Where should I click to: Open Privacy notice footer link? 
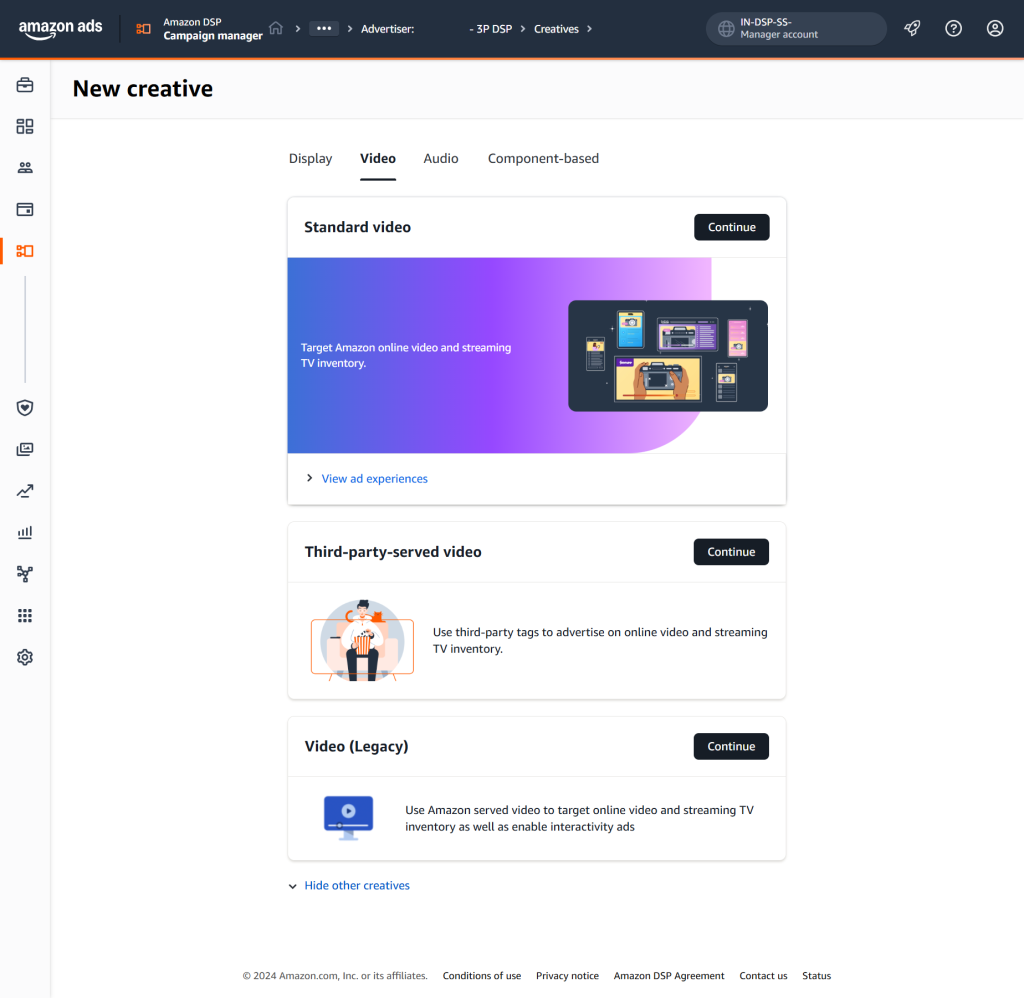[x=567, y=976]
